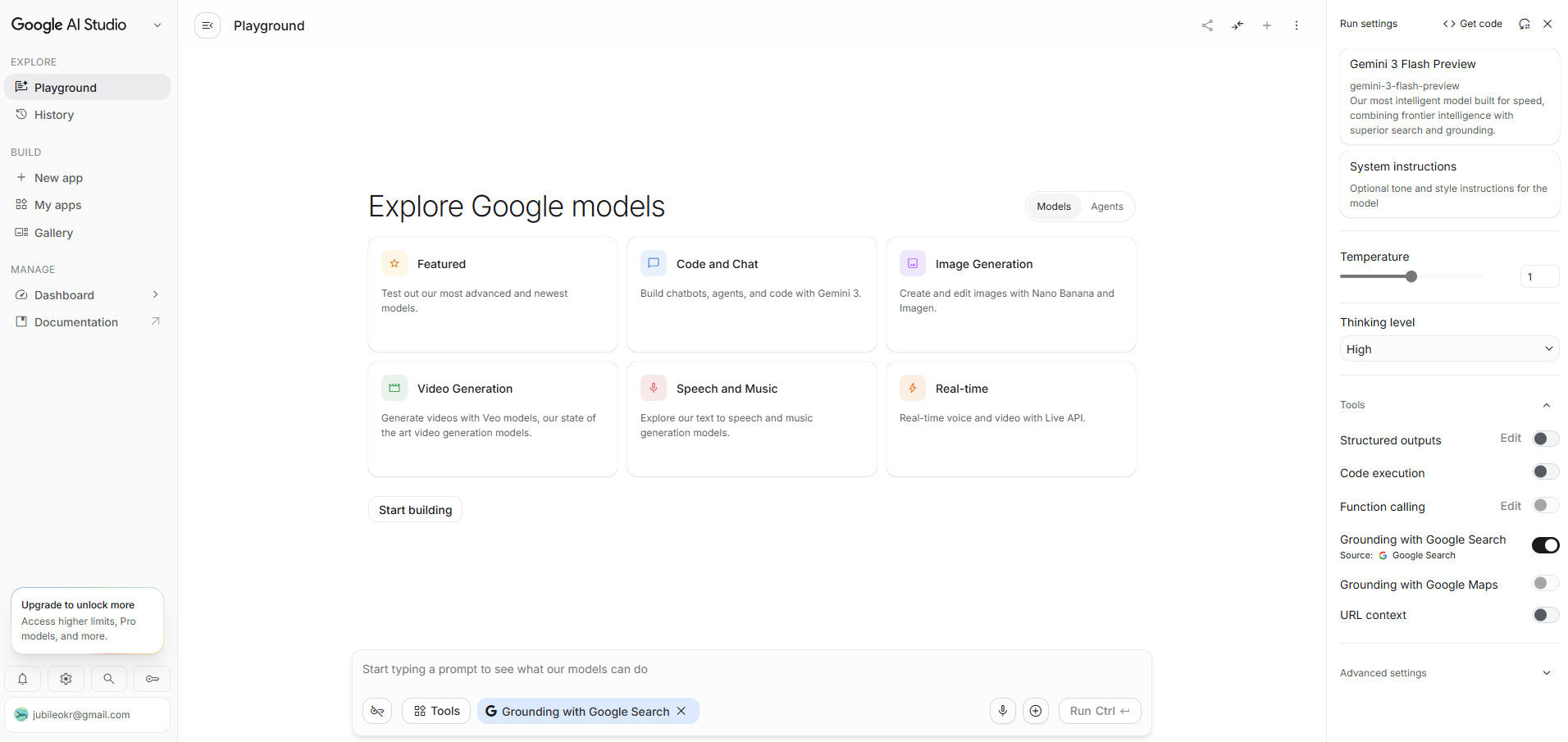
Task: Expand the Advanced settings section
Action: [x=1449, y=673]
